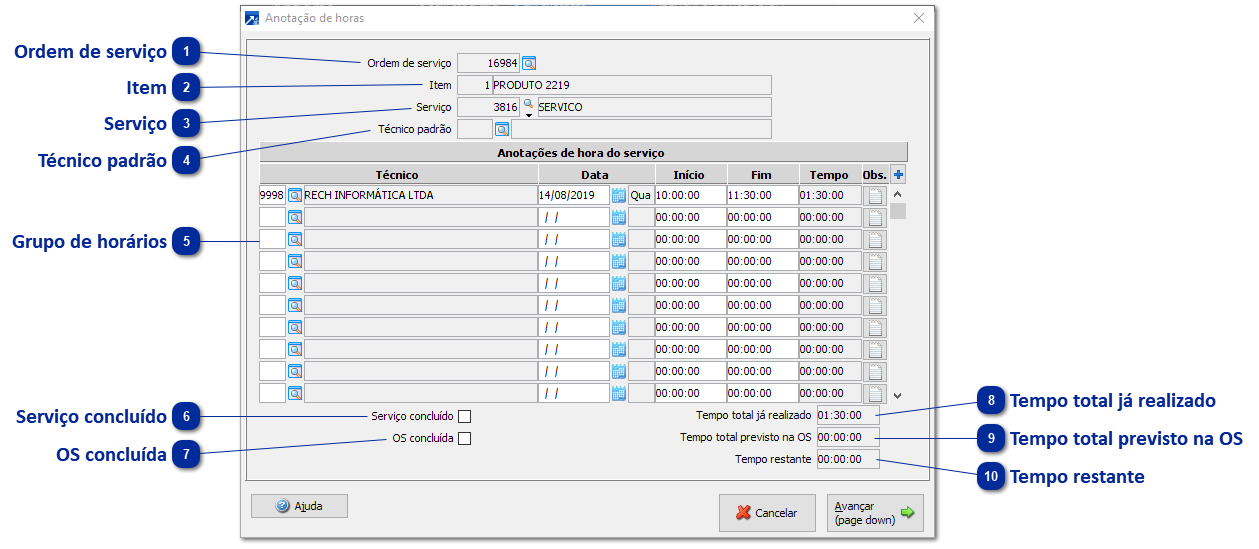Enable the OS concluída checkbox

tap(464, 438)
